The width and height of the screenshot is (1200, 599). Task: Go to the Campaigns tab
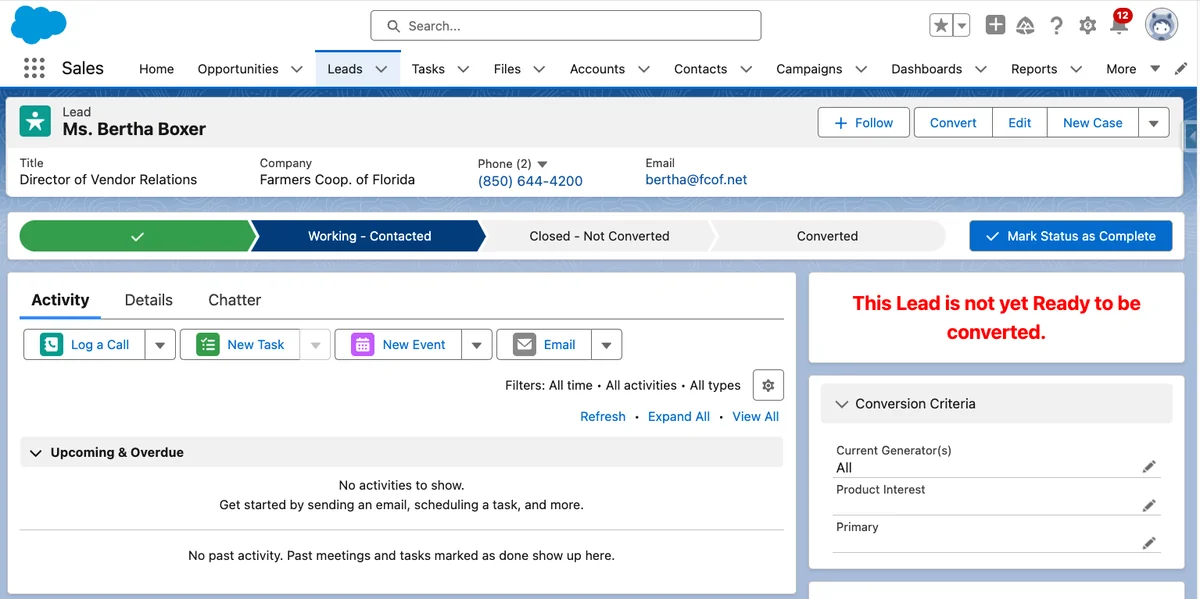[x=809, y=69]
